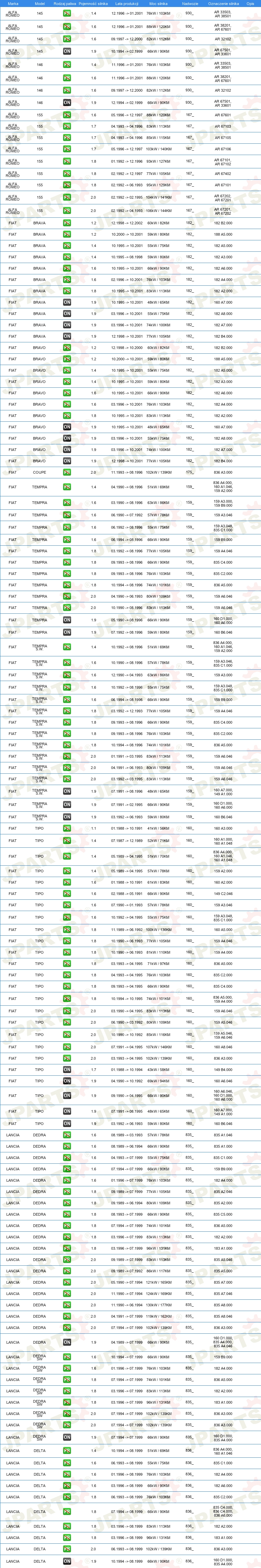The image size is (261, 1568).
Task: Click ON diesel icon in Fiat Bravo 182 A8.000 row
Action: pos(67,438)
